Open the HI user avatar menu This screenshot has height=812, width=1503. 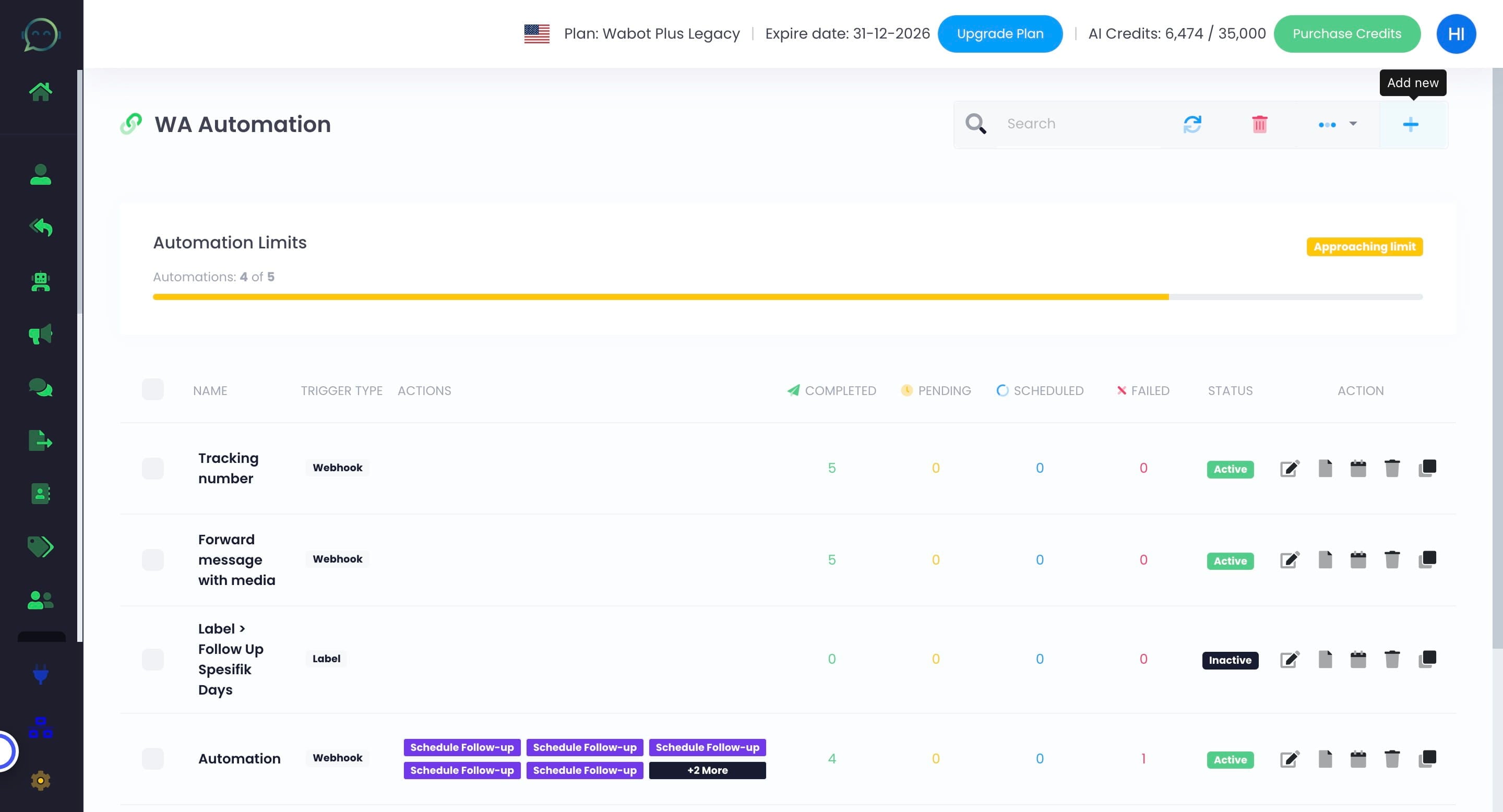(1456, 34)
